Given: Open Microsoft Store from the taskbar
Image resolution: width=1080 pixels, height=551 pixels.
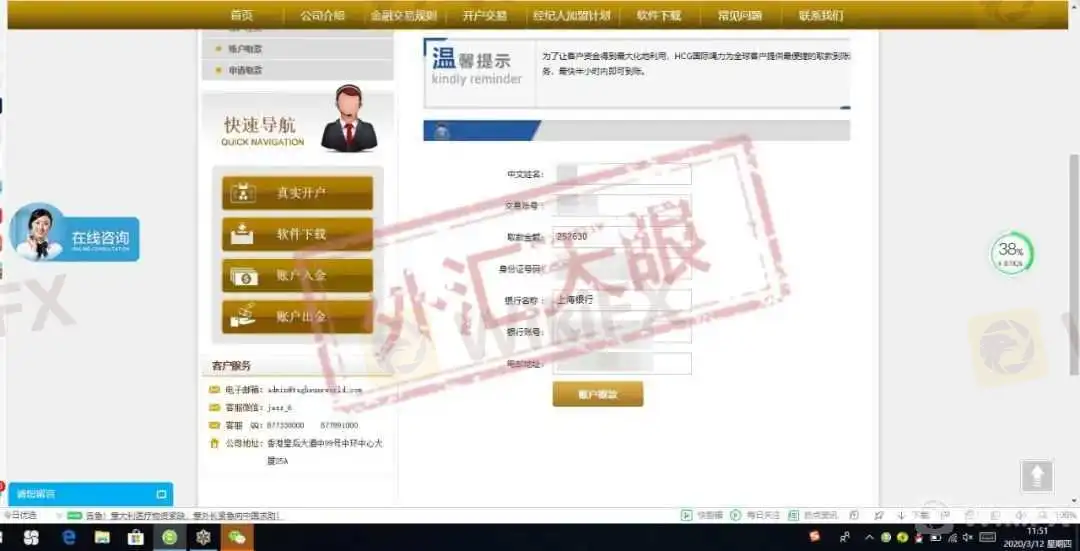Looking at the screenshot, I should [136, 537].
